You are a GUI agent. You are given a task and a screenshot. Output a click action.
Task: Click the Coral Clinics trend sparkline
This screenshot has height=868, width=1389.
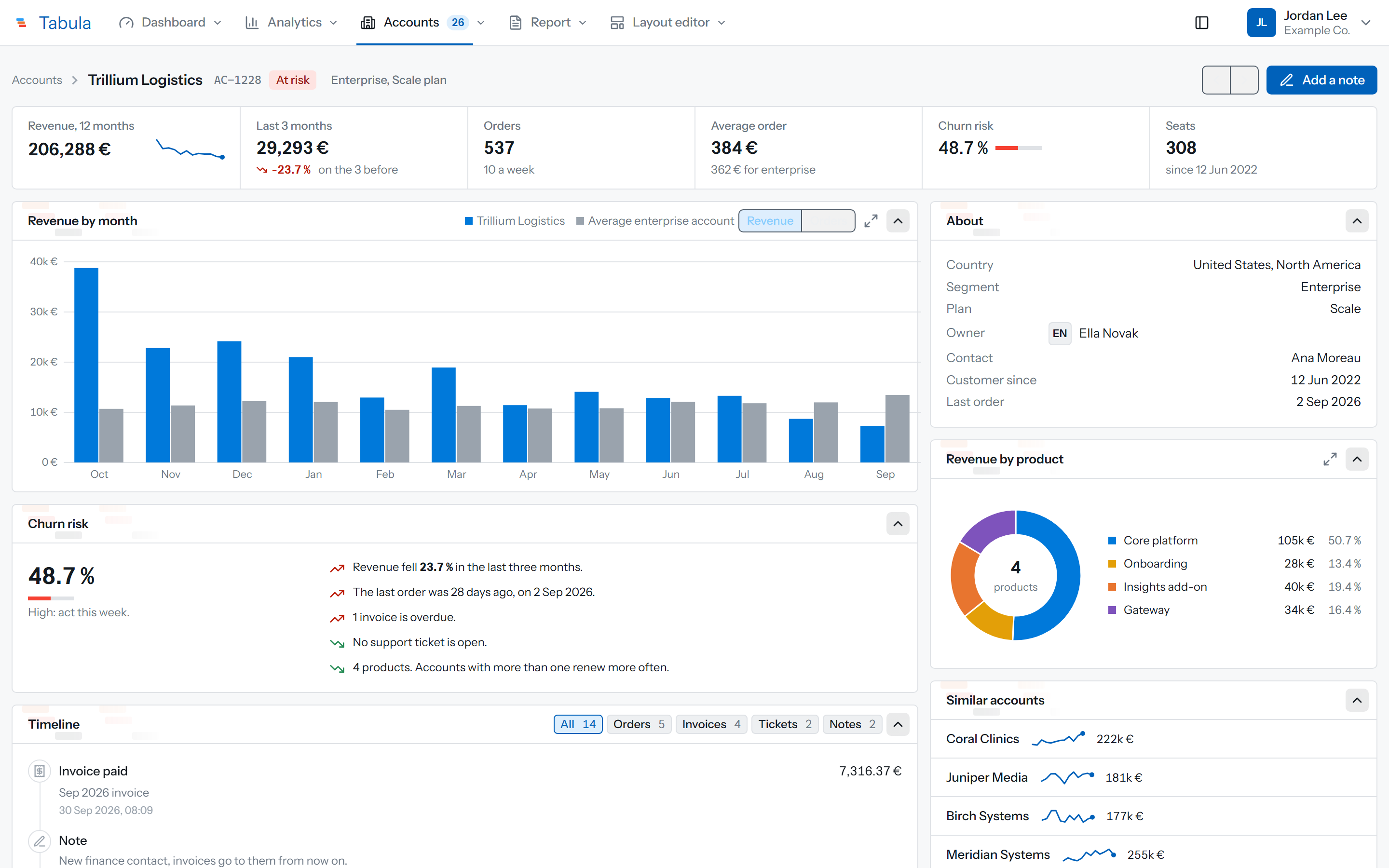(x=1058, y=739)
